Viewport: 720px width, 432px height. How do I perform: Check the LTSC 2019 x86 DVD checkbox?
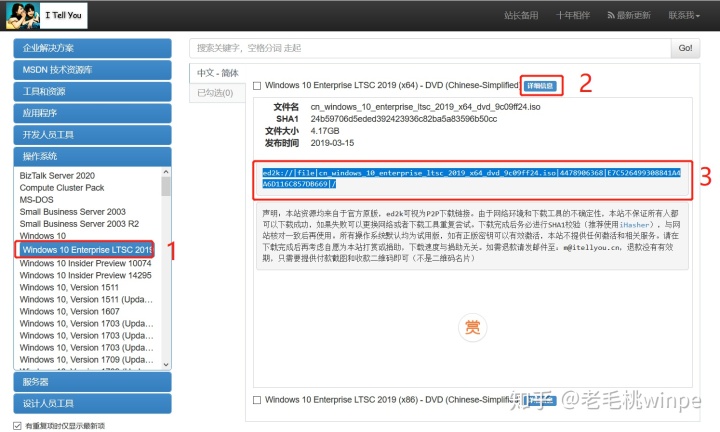pos(257,400)
